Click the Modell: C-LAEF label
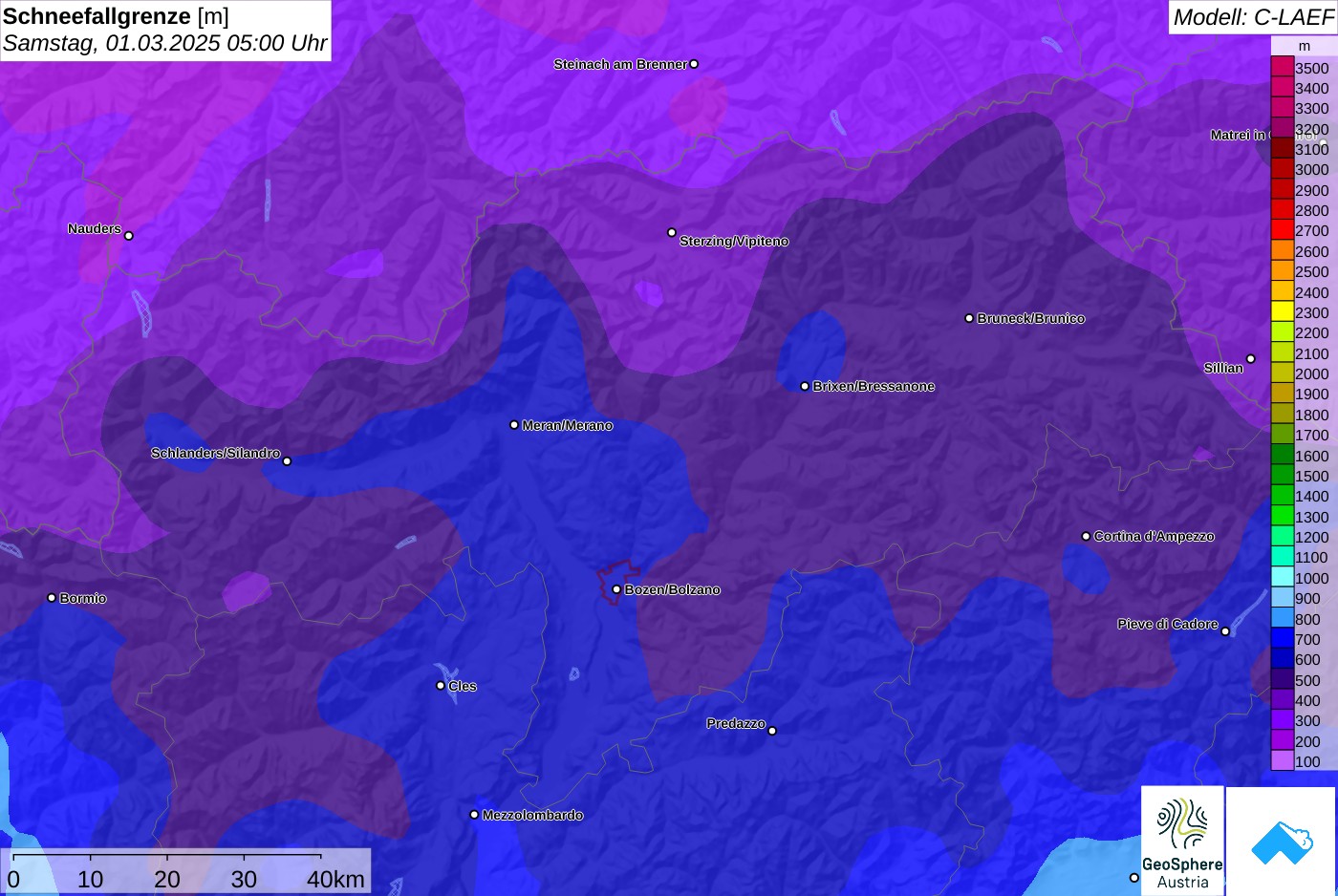This screenshot has height=896, width=1338. [1253, 17]
